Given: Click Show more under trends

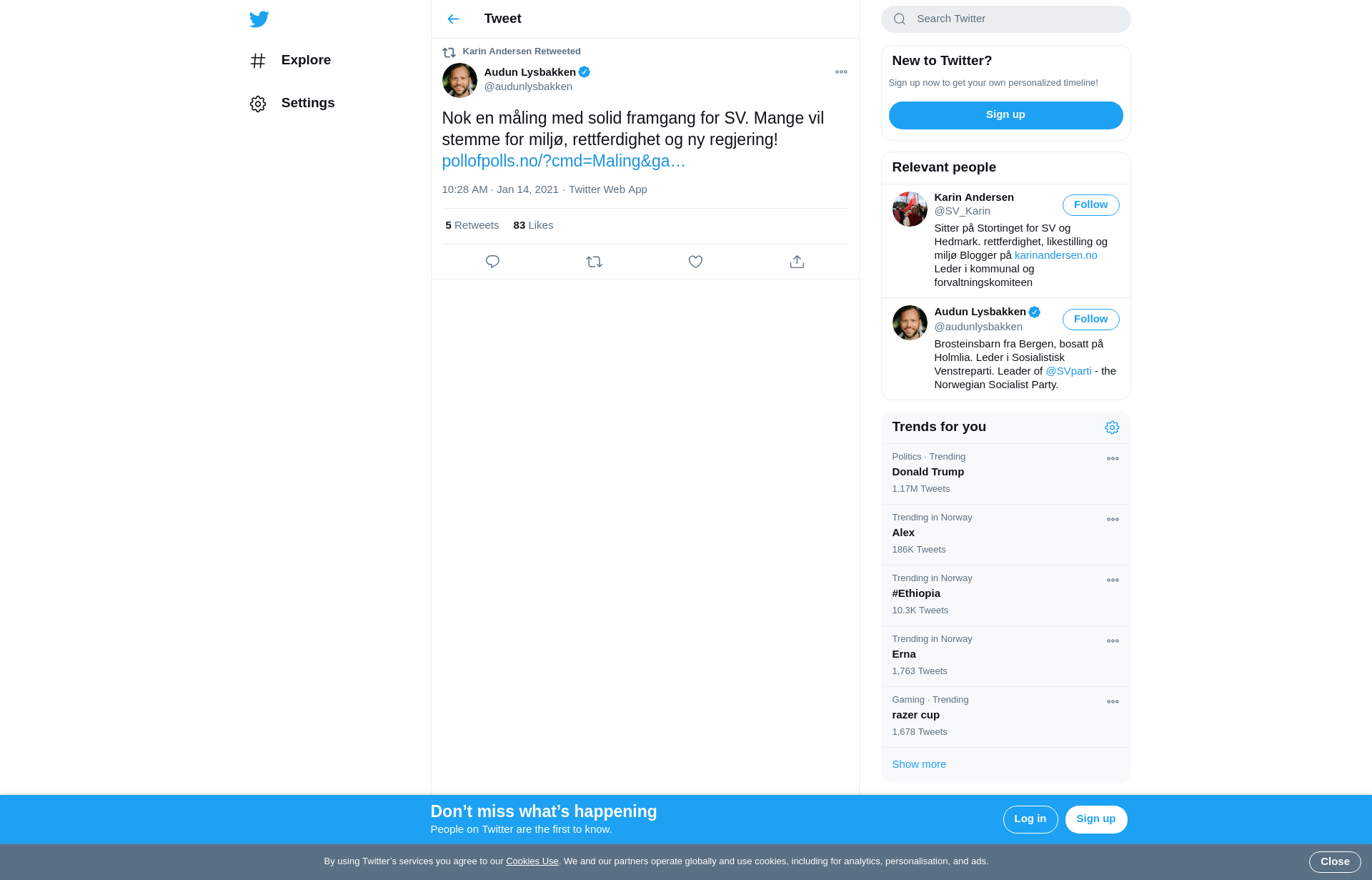Looking at the screenshot, I should 919,764.
